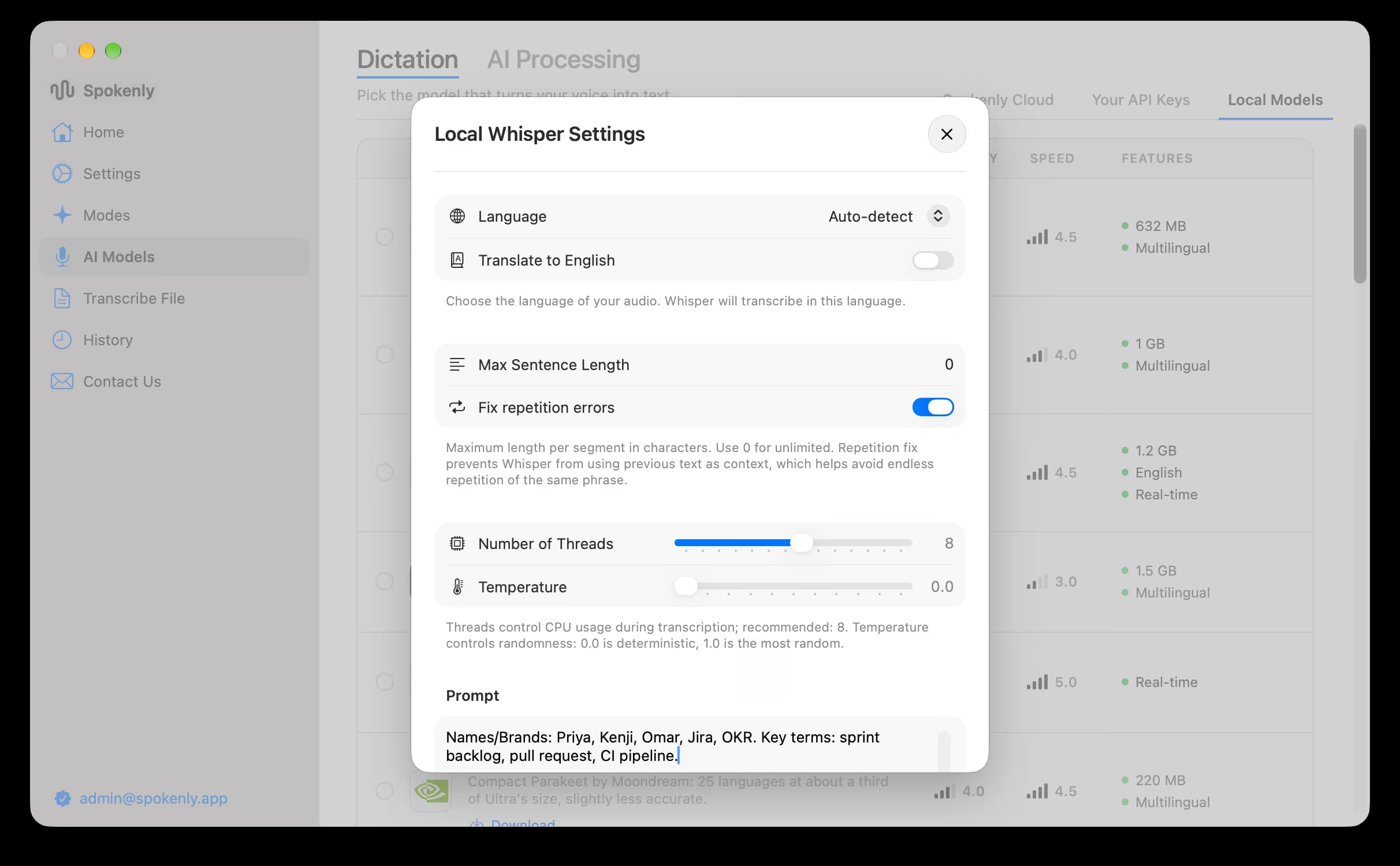Image resolution: width=1400 pixels, height=866 pixels.
Task: Open Contact Us envelope icon
Action: 62,382
